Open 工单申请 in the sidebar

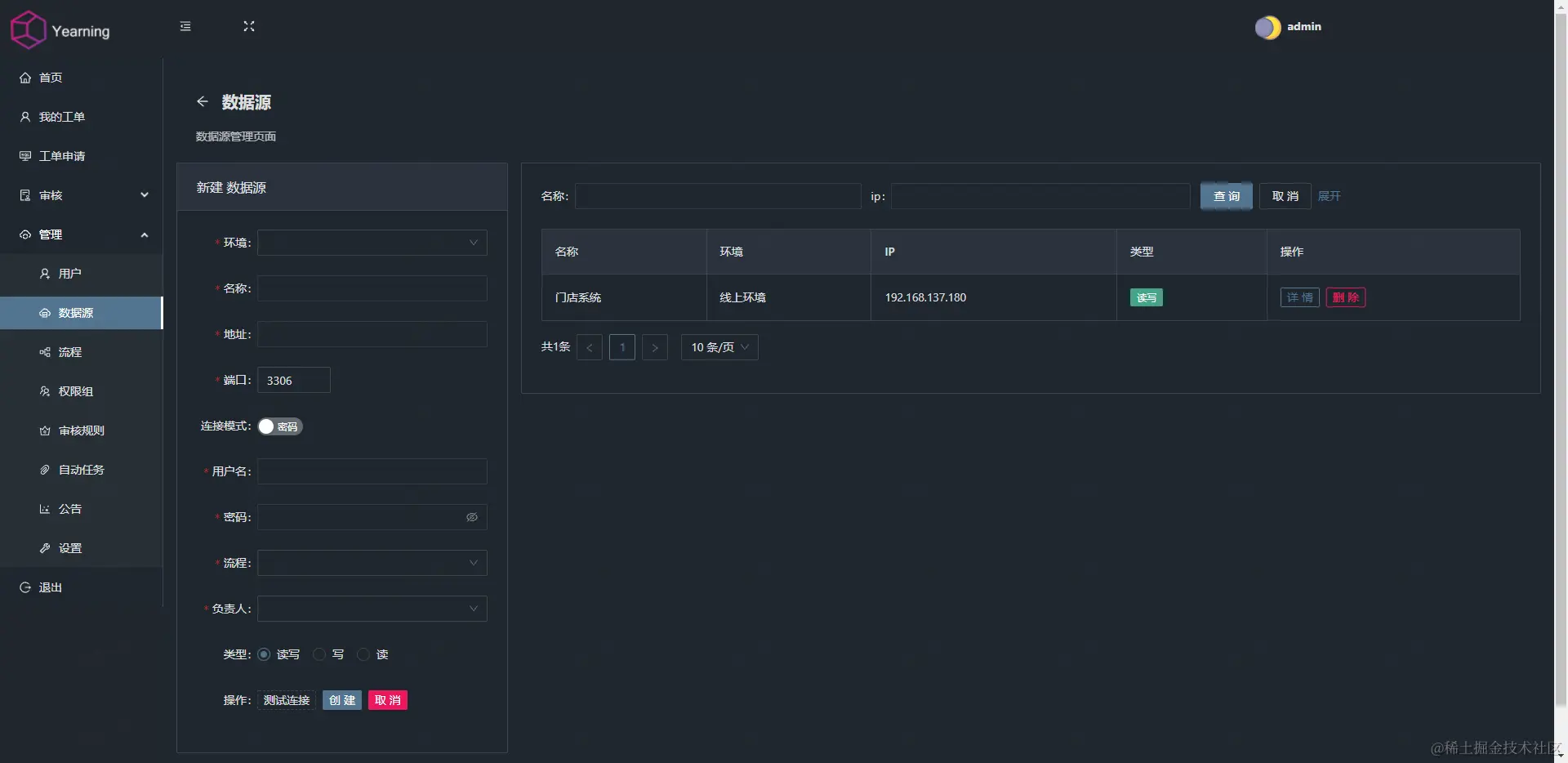[82, 156]
